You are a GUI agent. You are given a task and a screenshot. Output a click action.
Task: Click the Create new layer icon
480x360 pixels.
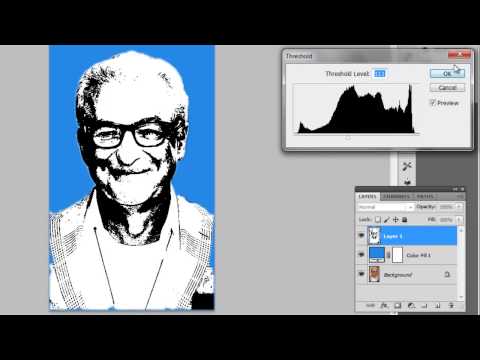click(x=438, y=305)
